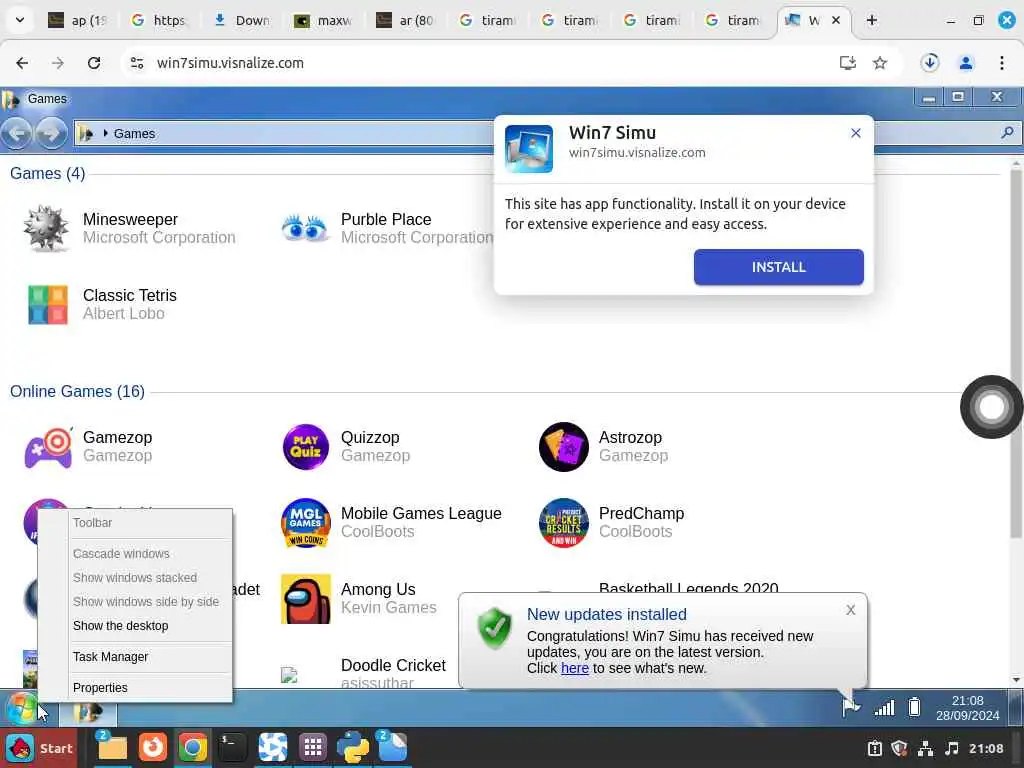The width and height of the screenshot is (1024, 768).
Task: Open a new Chrome tab
Action: point(871,20)
